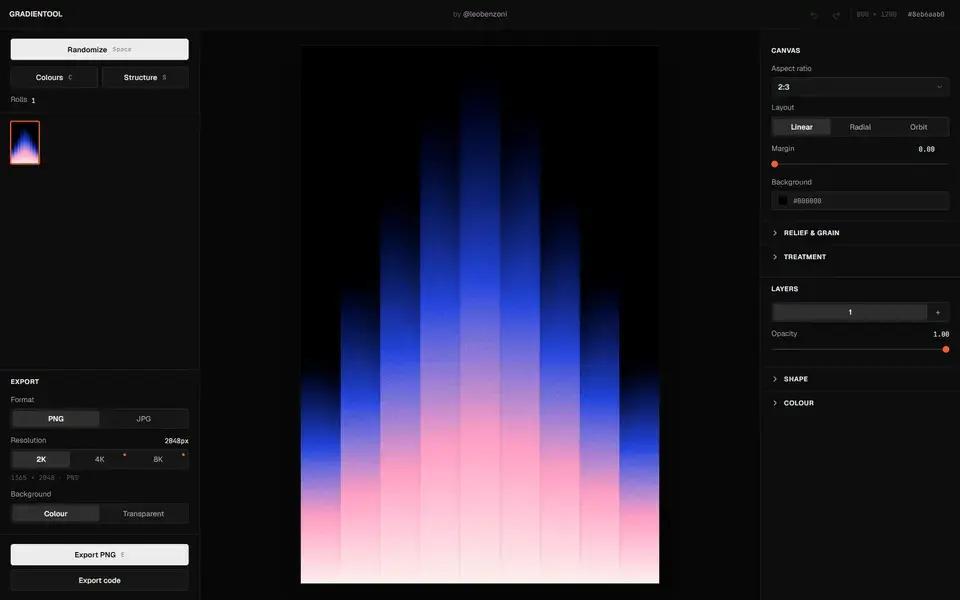
Task: Randomize only the Colours
Action: tap(54, 77)
